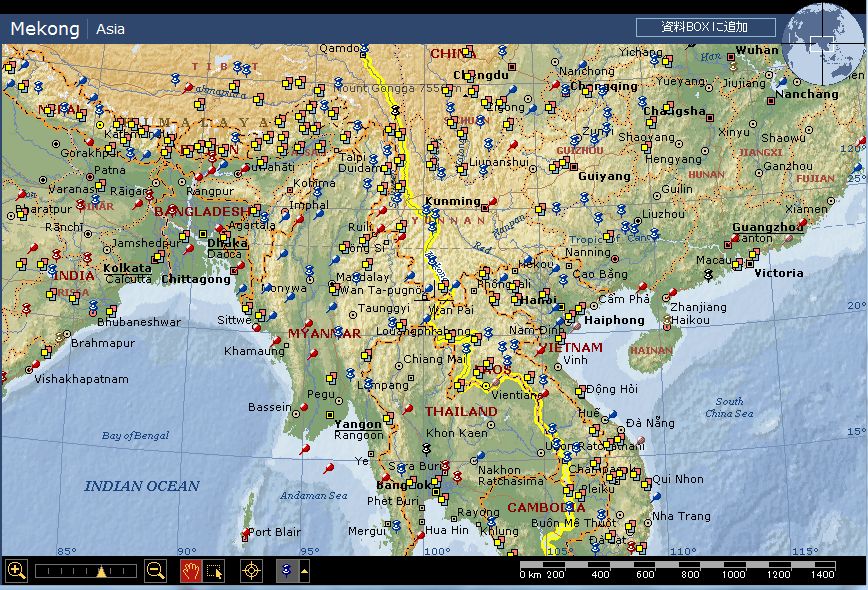The image size is (868, 590).
Task: Click the Chengdu city label
Action: [x=480, y=75]
